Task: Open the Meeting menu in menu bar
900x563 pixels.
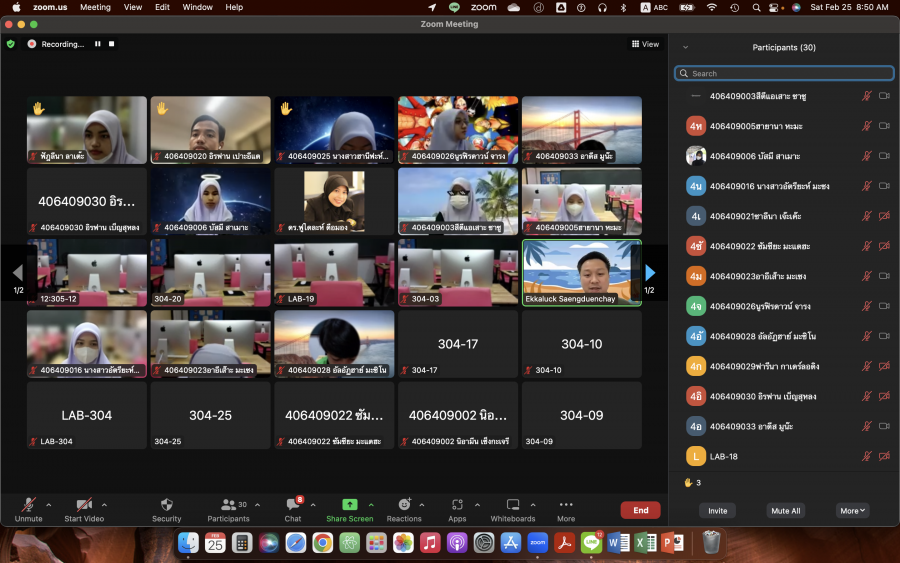Action: (95, 7)
